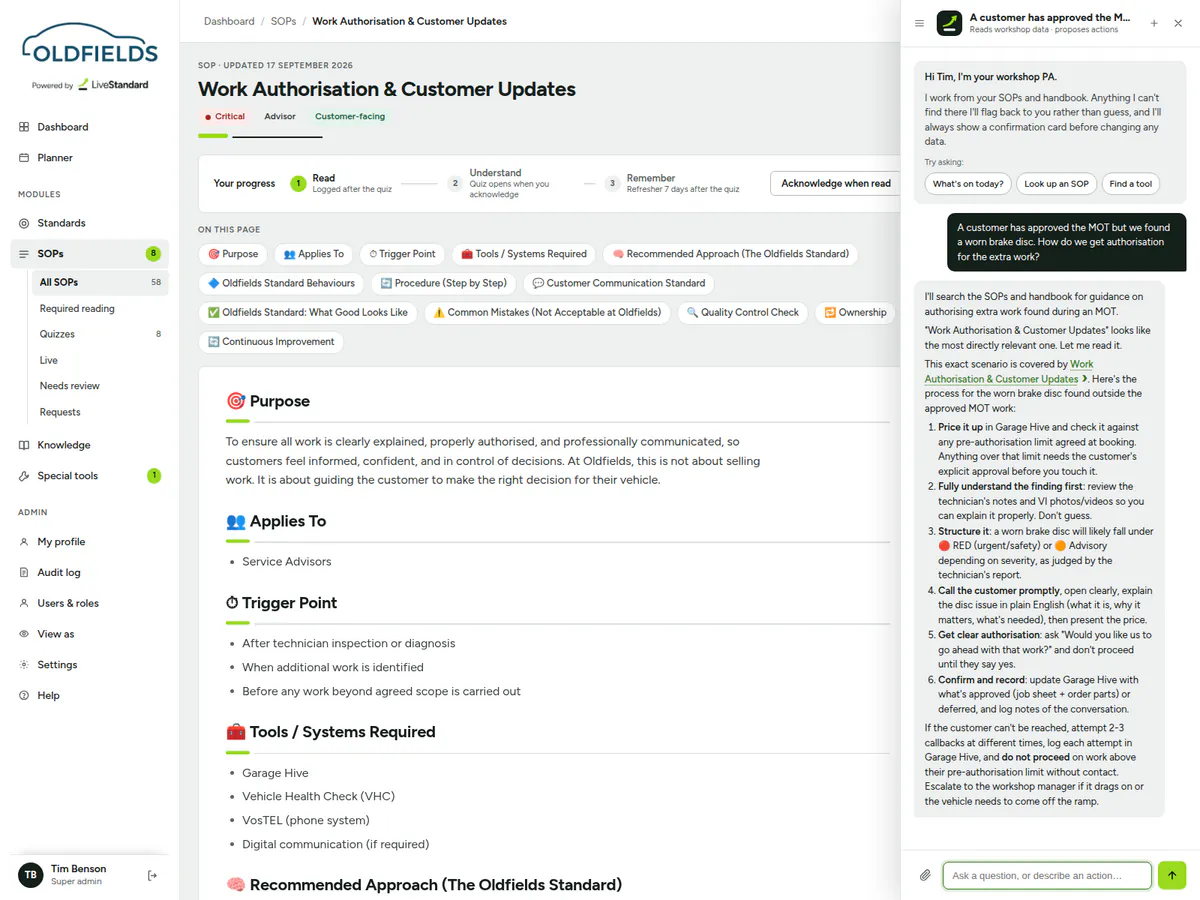Open the Dashboard sidebar item
1200x900 pixels.
tap(90, 127)
